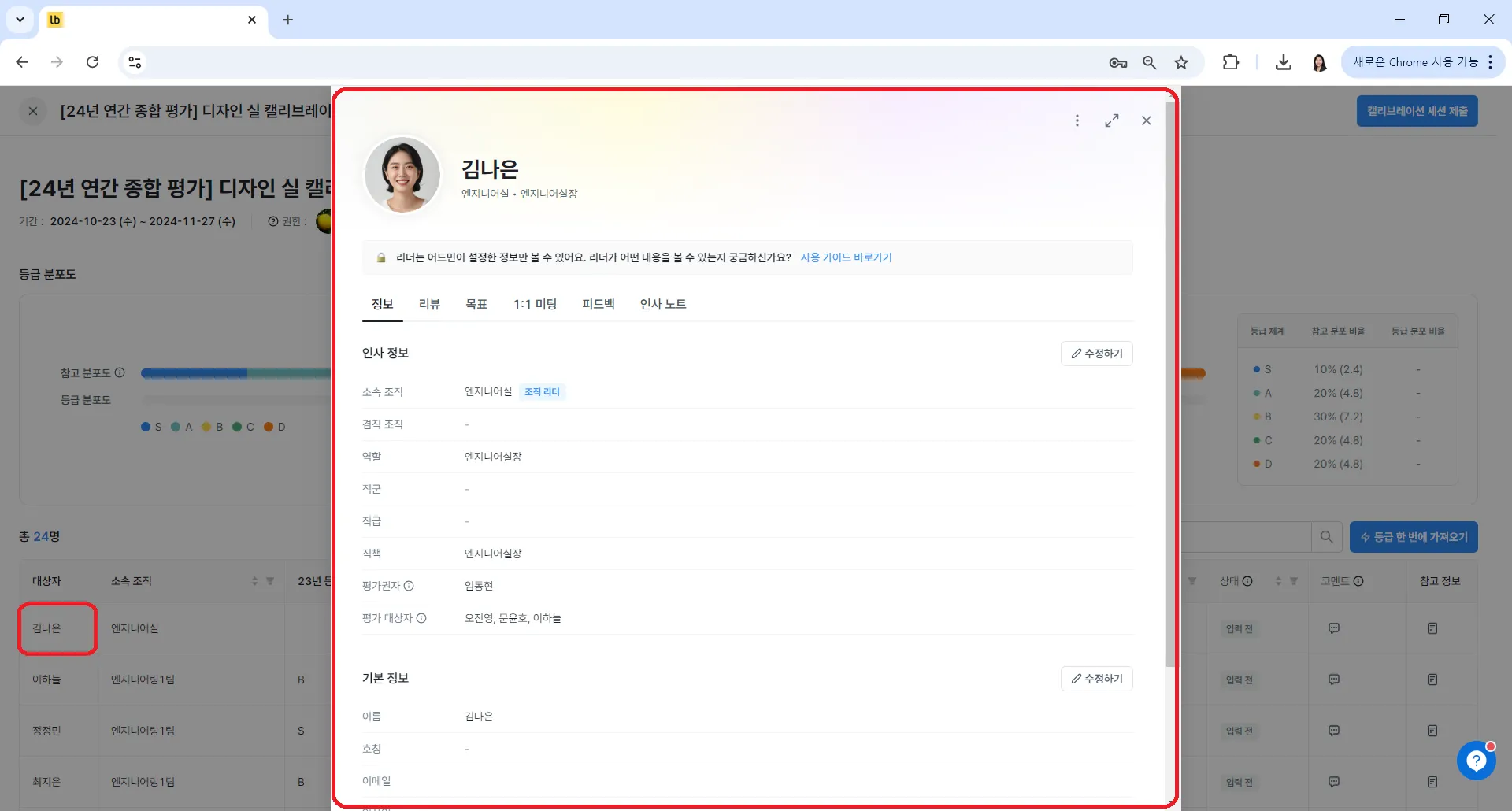Bookmark this page with the star icon
The height and width of the screenshot is (811, 1512).
[x=1181, y=62]
